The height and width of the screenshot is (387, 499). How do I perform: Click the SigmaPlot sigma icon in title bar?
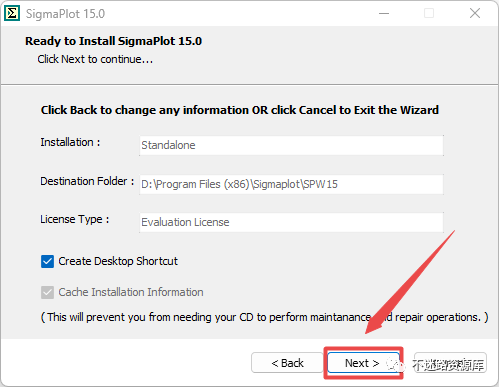(12, 14)
